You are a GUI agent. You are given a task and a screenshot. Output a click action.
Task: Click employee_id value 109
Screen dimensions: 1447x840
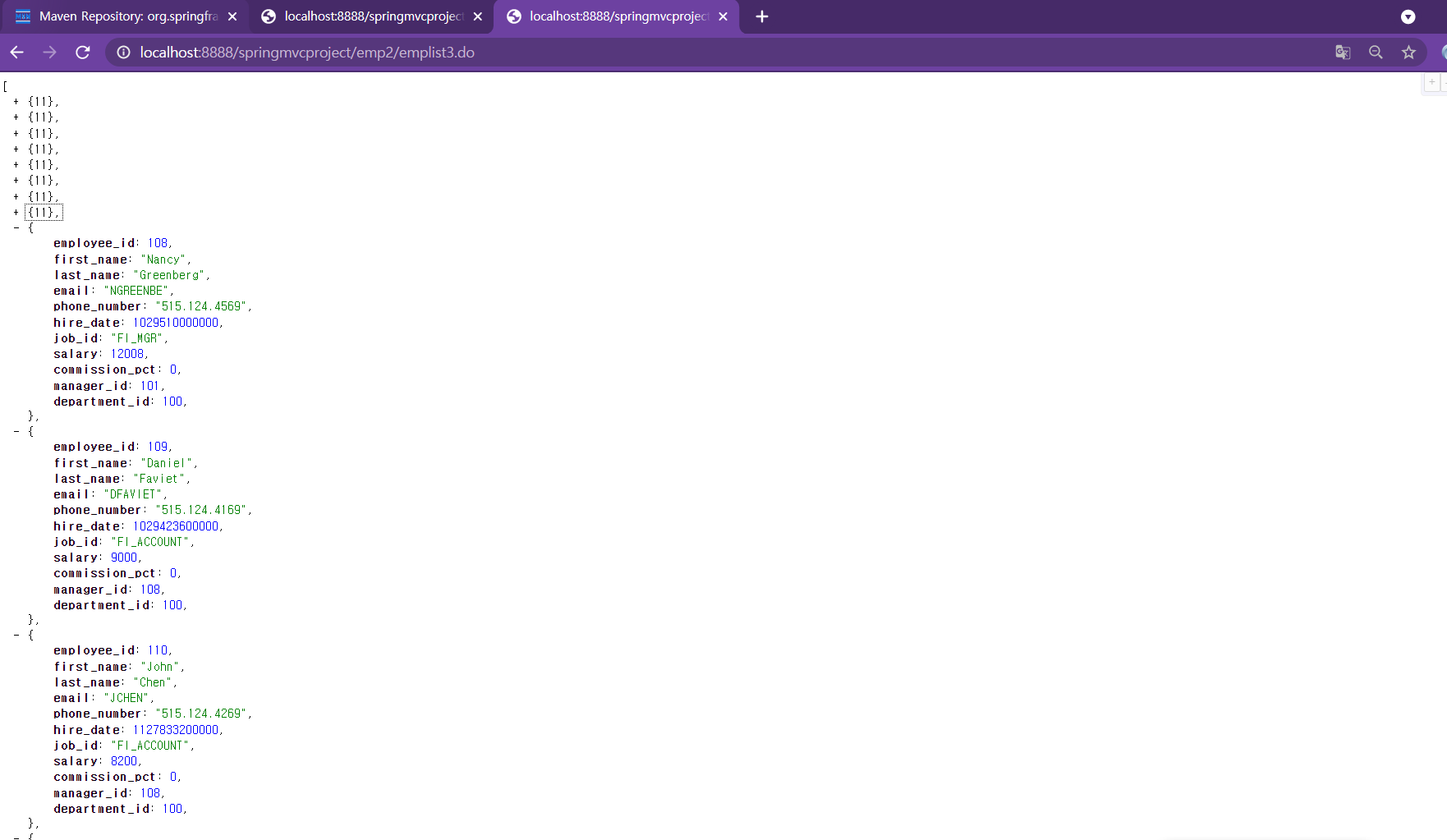pos(158,447)
